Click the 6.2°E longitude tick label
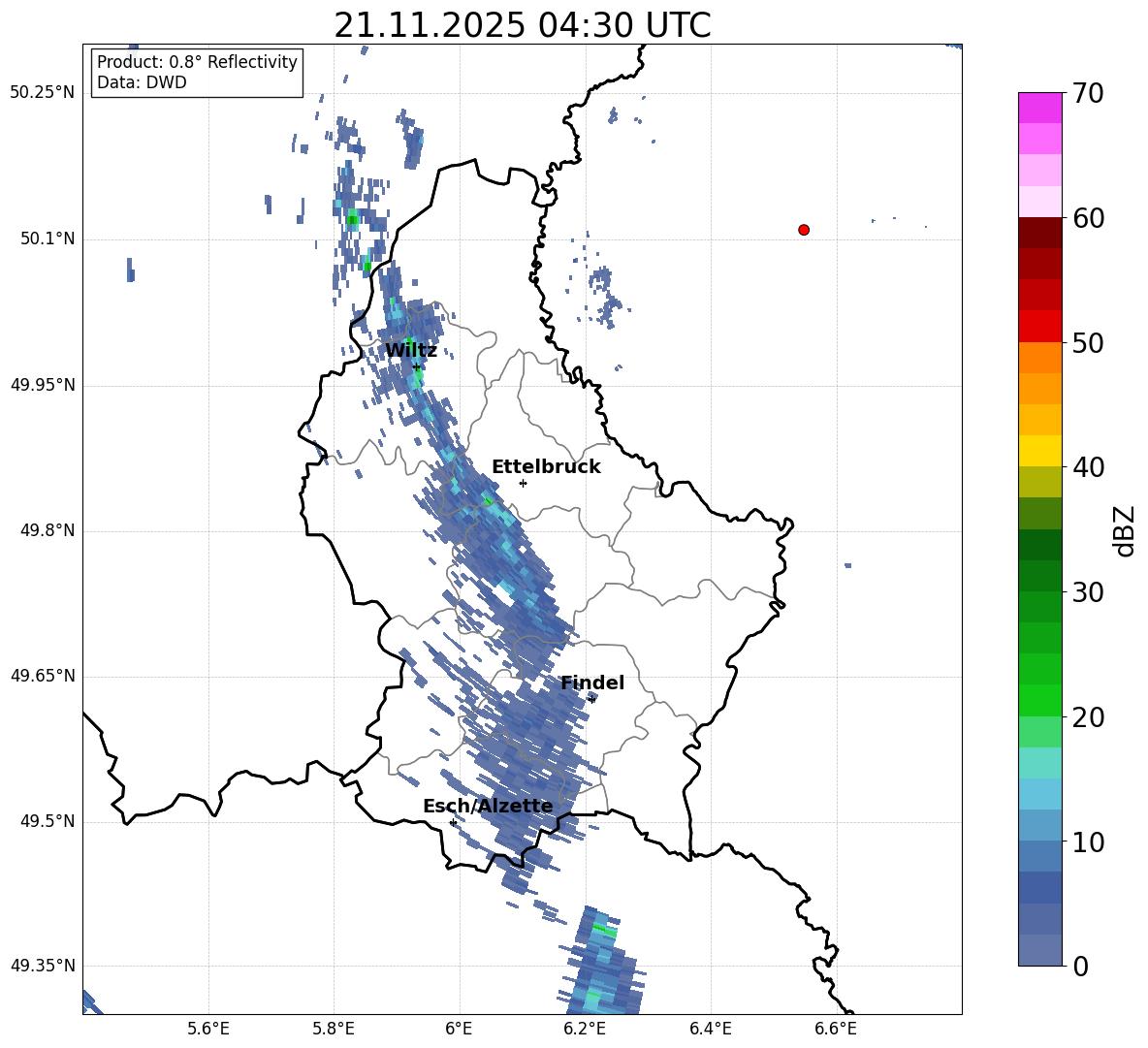The image size is (1148, 1048). point(585,1029)
